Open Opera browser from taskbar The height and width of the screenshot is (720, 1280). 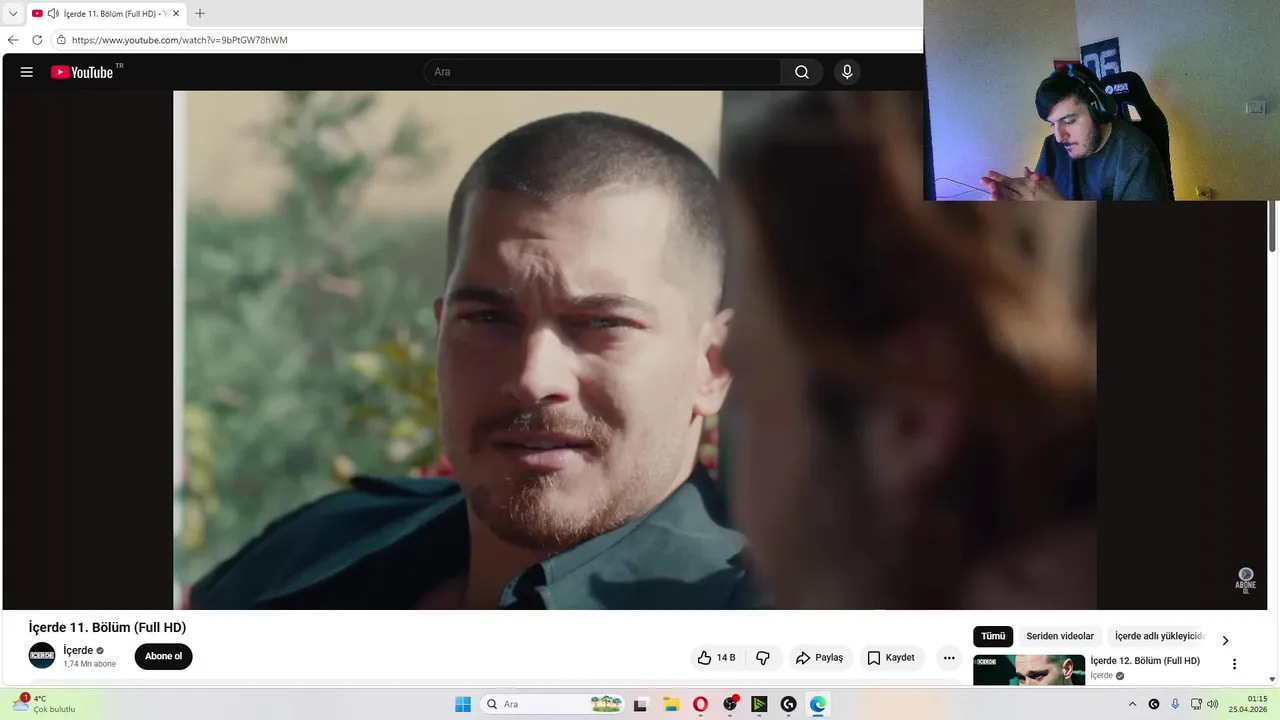coord(700,704)
